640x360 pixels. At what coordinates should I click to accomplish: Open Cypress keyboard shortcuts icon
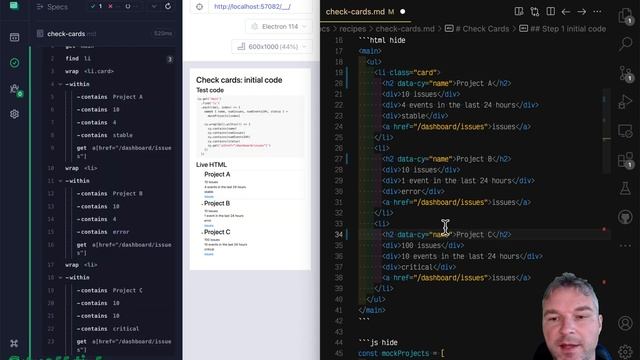(x=14, y=343)
